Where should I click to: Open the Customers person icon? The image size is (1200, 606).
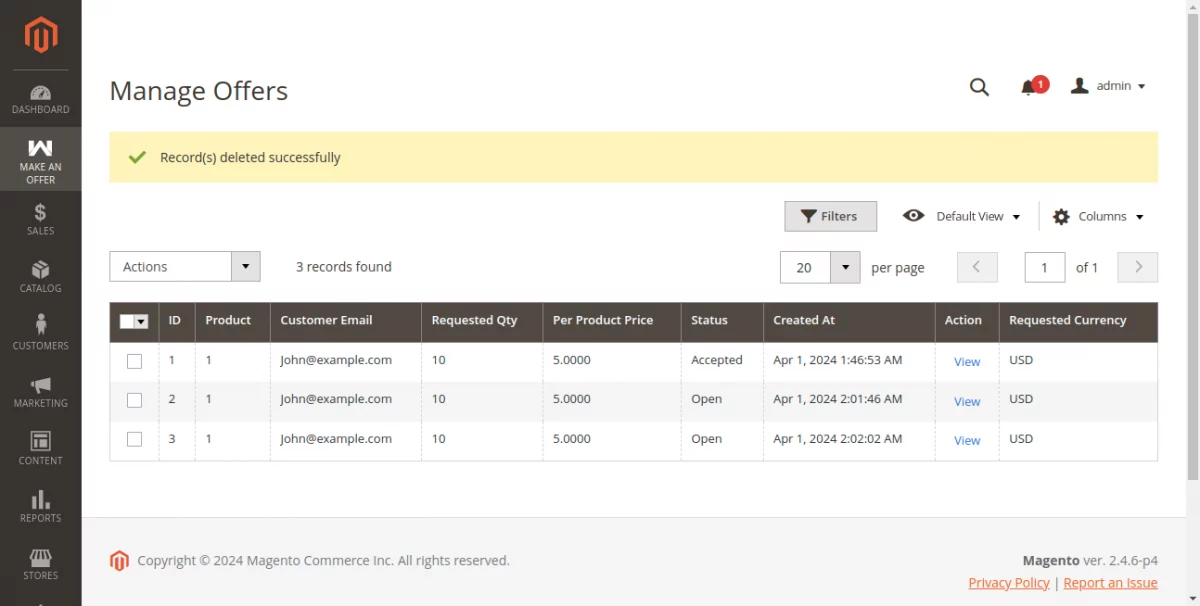pyautogui.click(x=40, y=325)
